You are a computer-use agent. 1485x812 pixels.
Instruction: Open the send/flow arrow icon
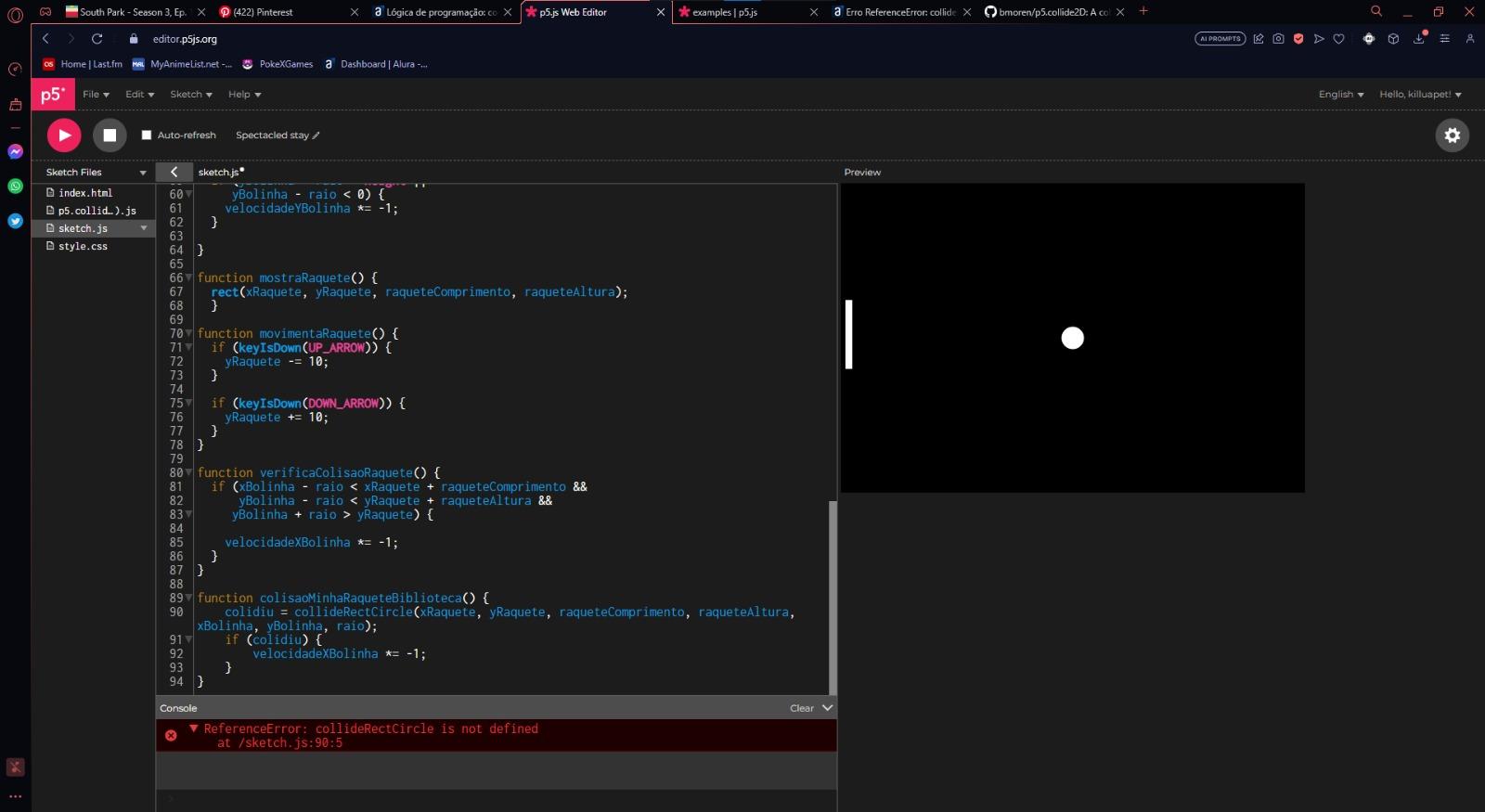[1319, 39]
